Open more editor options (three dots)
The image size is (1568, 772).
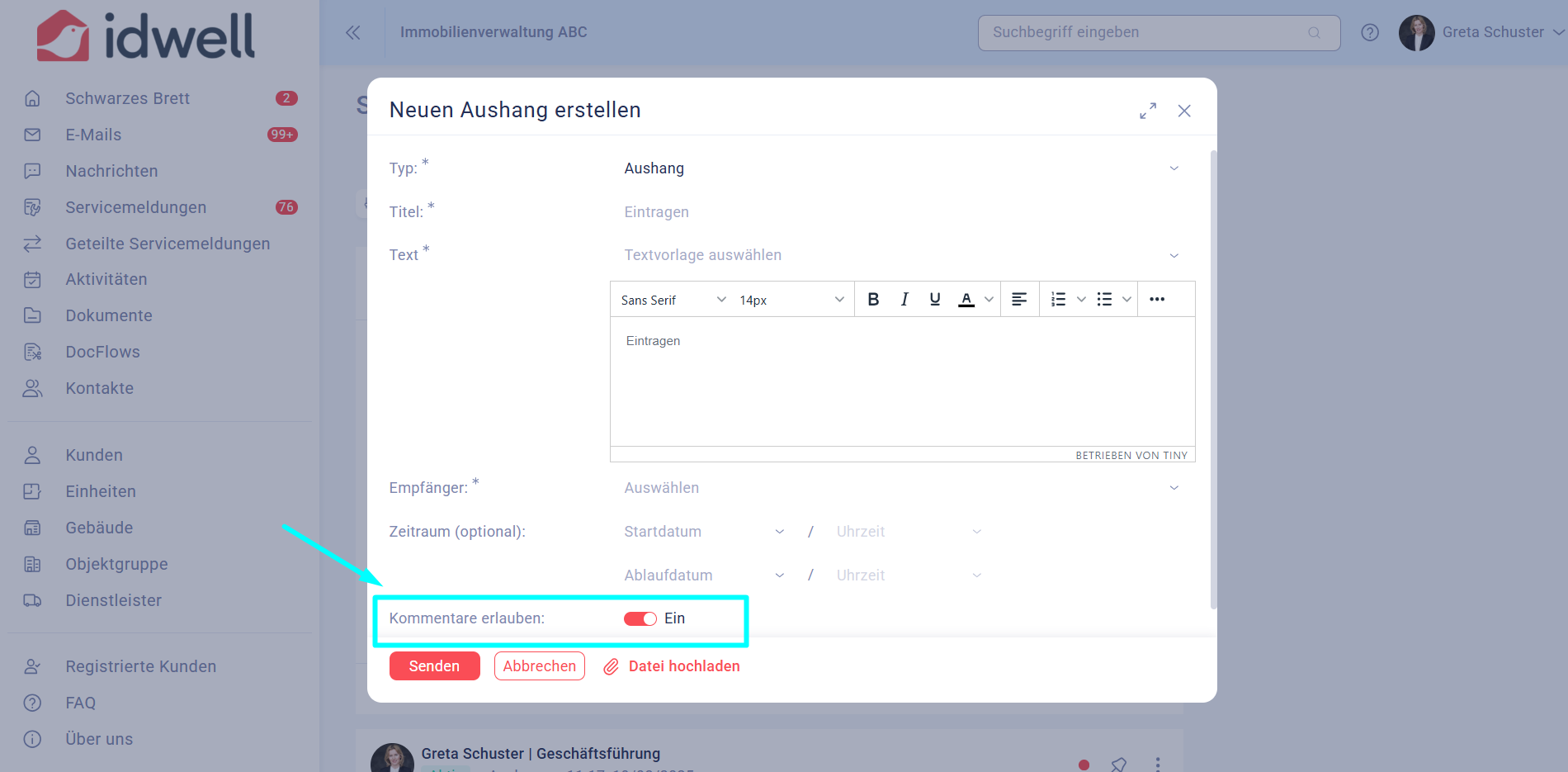[1157, 300]
